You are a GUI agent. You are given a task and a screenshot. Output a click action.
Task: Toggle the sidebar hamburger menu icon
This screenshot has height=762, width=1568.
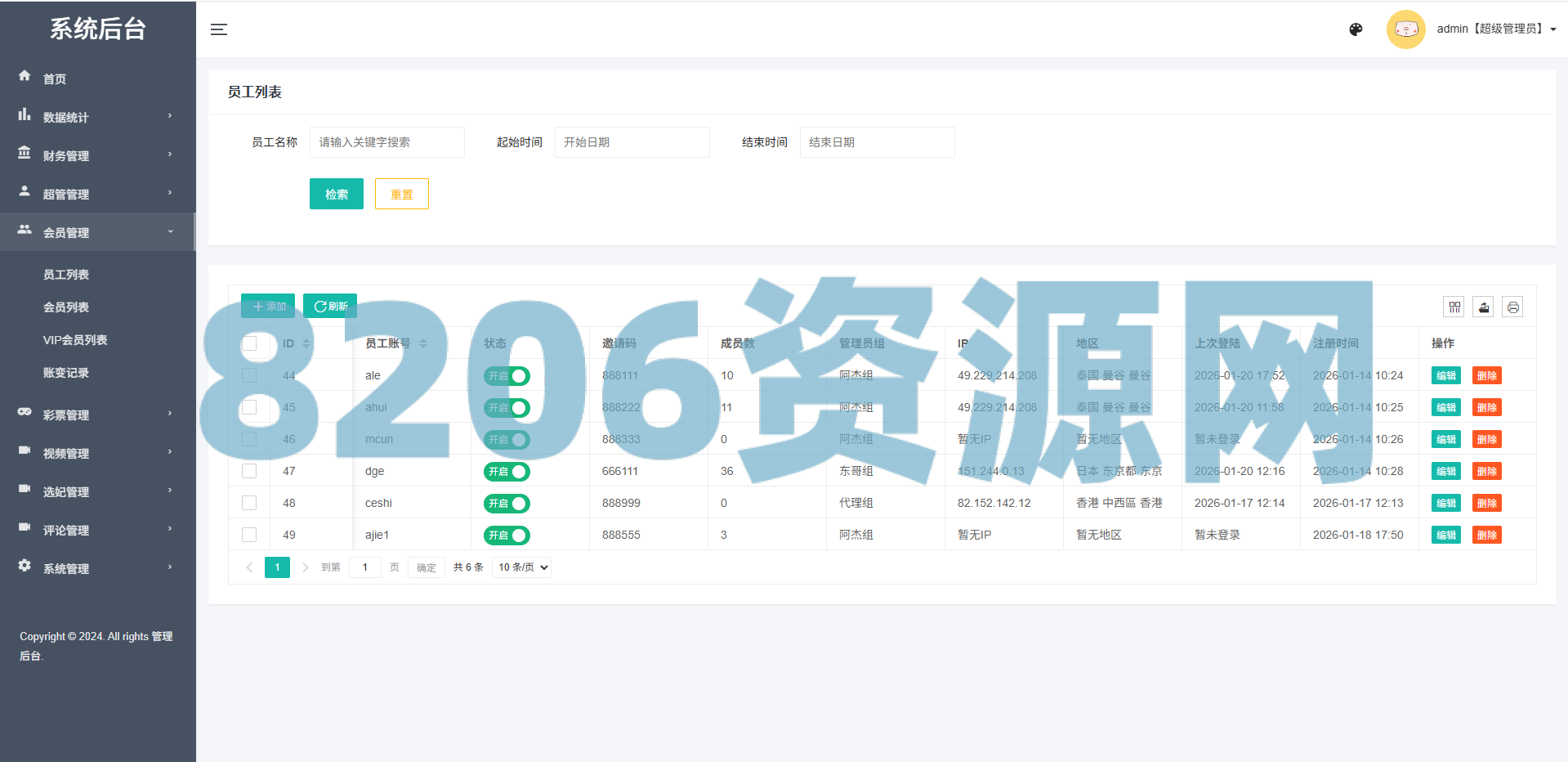click(x=219, y=29)
